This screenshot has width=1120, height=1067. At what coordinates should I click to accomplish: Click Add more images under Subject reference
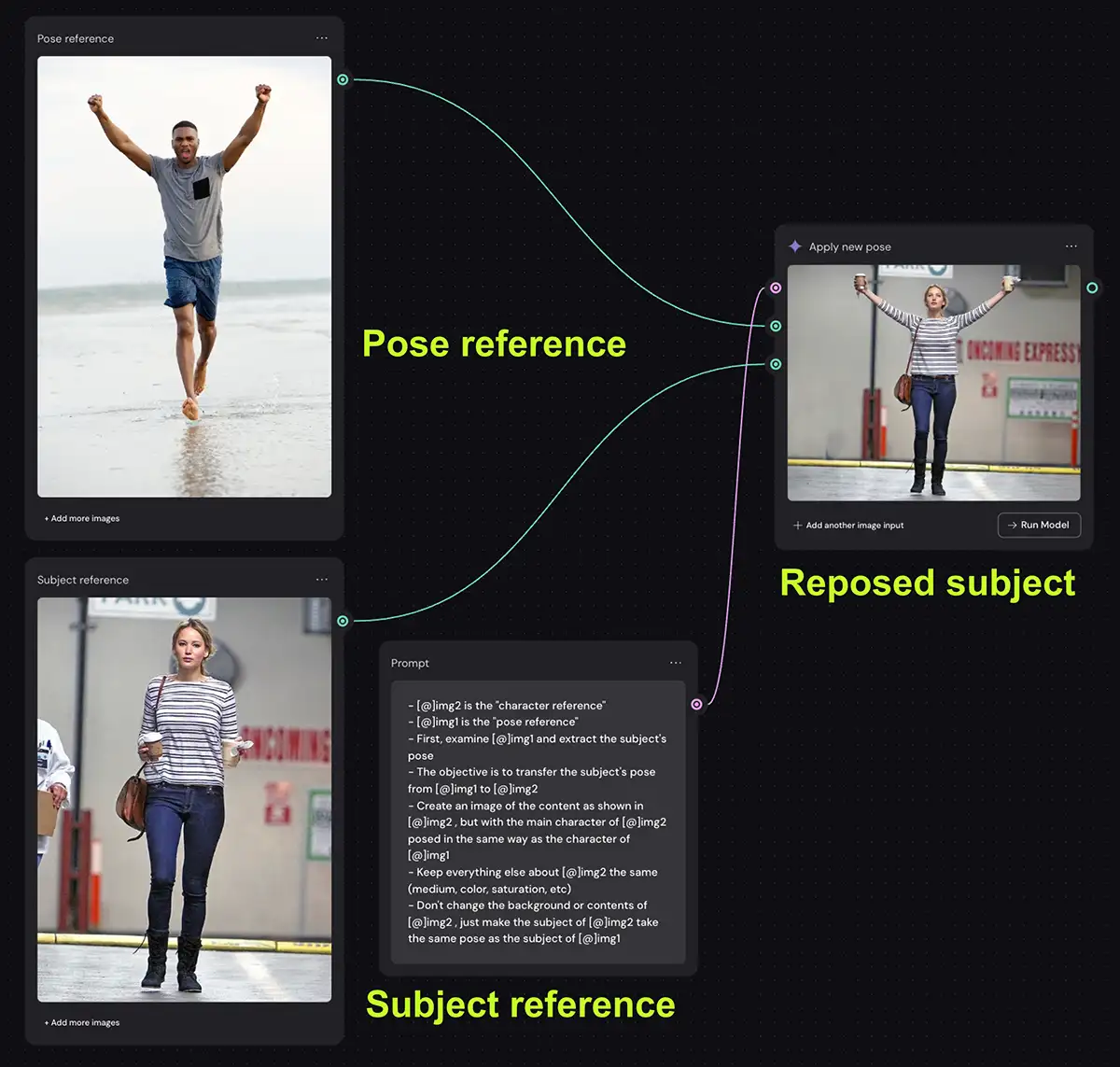(x=82, y=1022)
